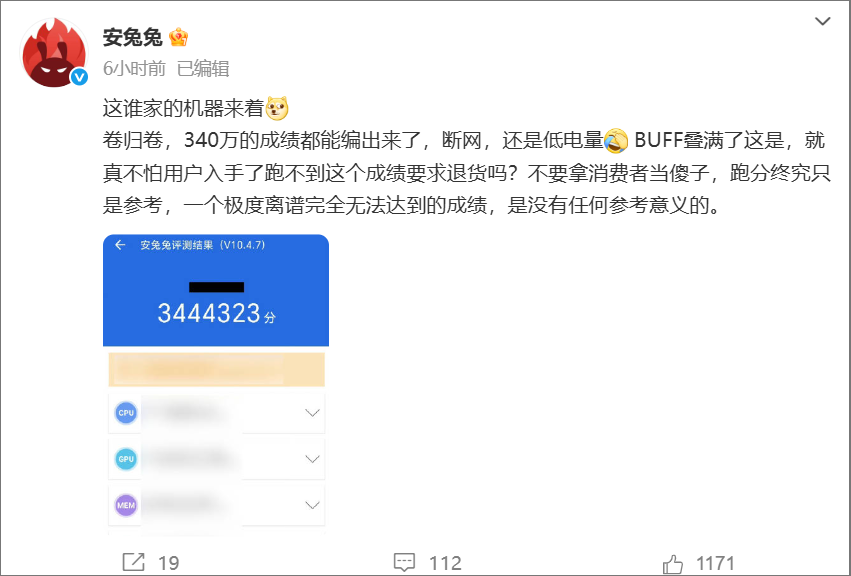Like the post with thumbs-up
The width and height of the screenshot is (851, 576).
coord(672,563)
